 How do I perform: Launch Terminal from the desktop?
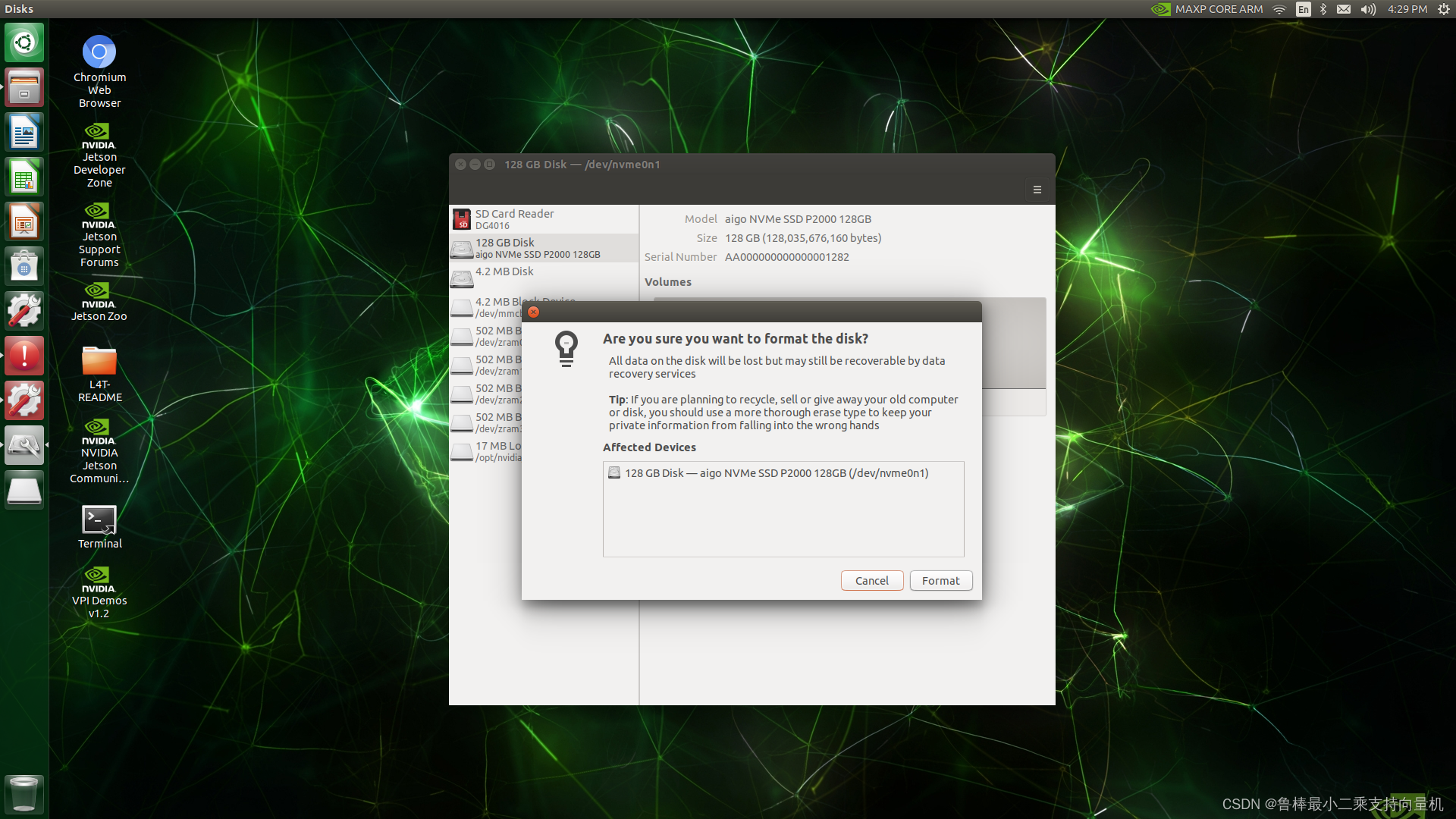click(99, 527)
